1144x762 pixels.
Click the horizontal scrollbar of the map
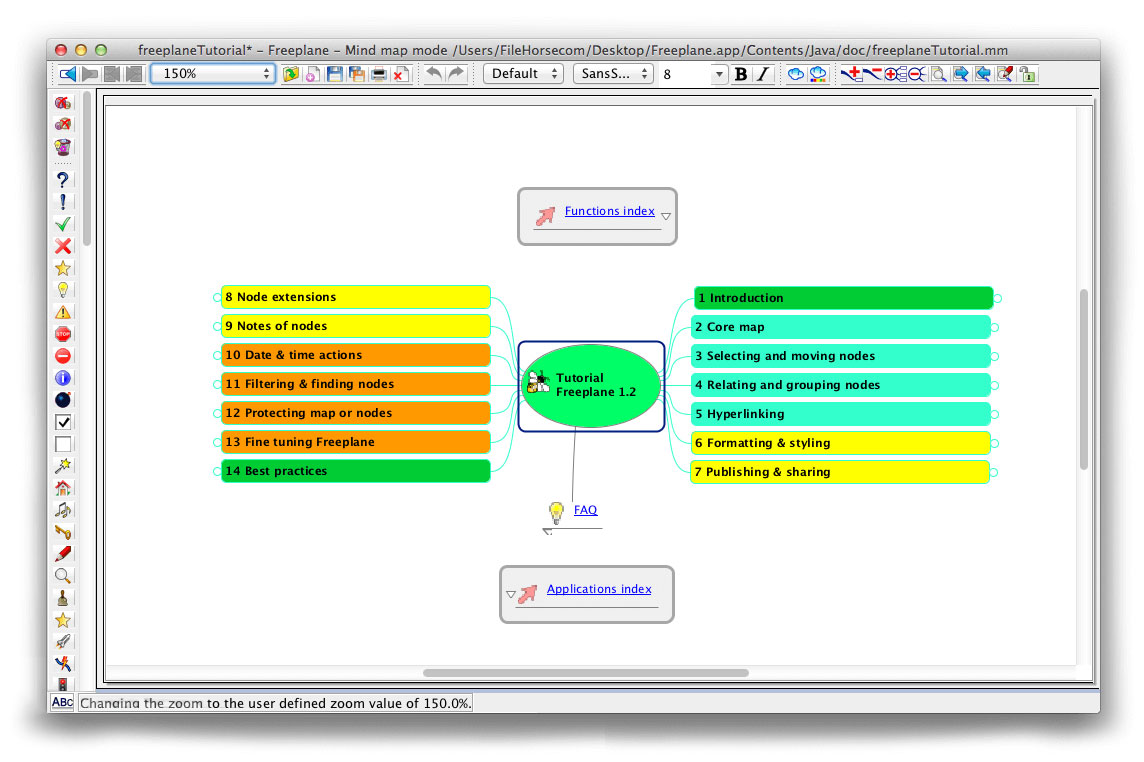click(586, 672)
